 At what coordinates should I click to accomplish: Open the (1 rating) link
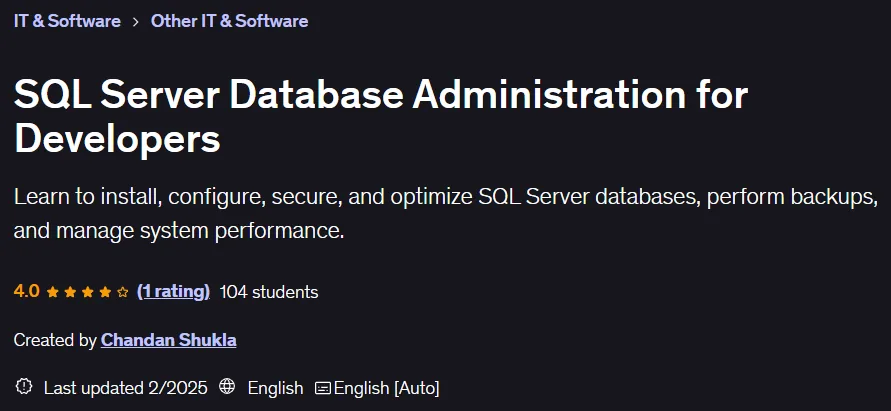[173, 292]
